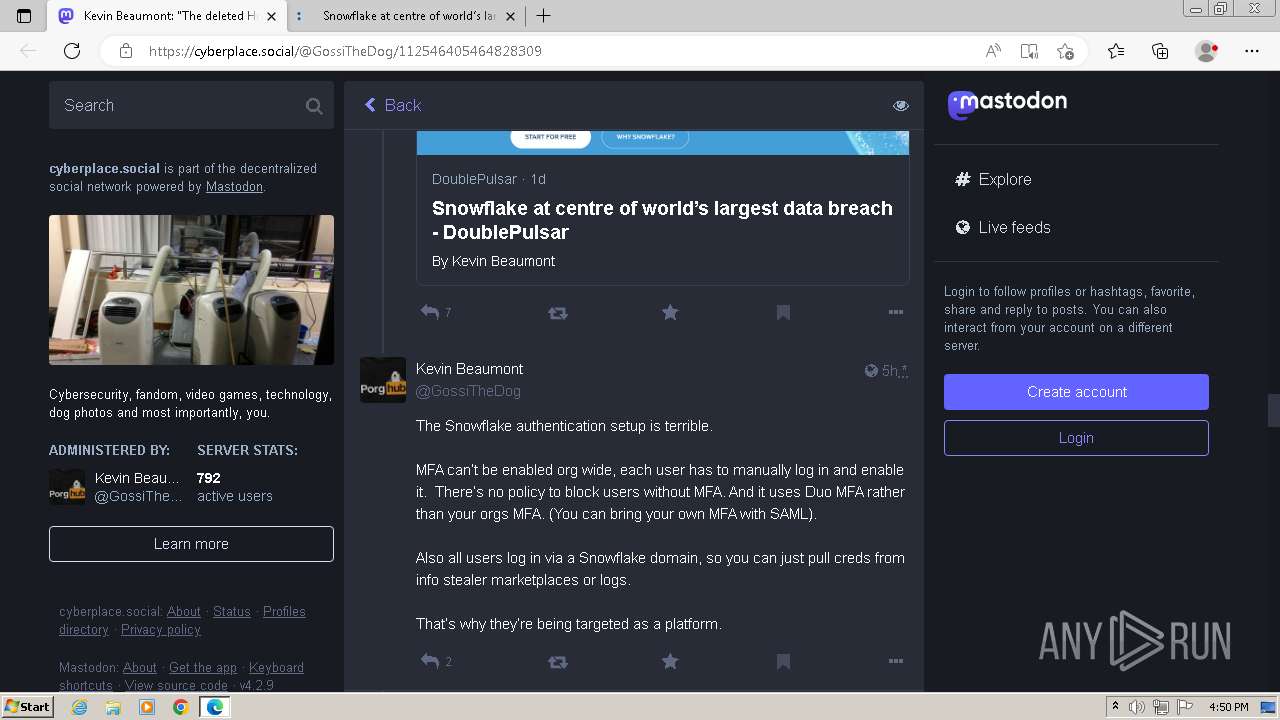Screen dimensions: 1280x720
Task: Launch Chrome from taskbar
Action: click(x=180, y=707)
